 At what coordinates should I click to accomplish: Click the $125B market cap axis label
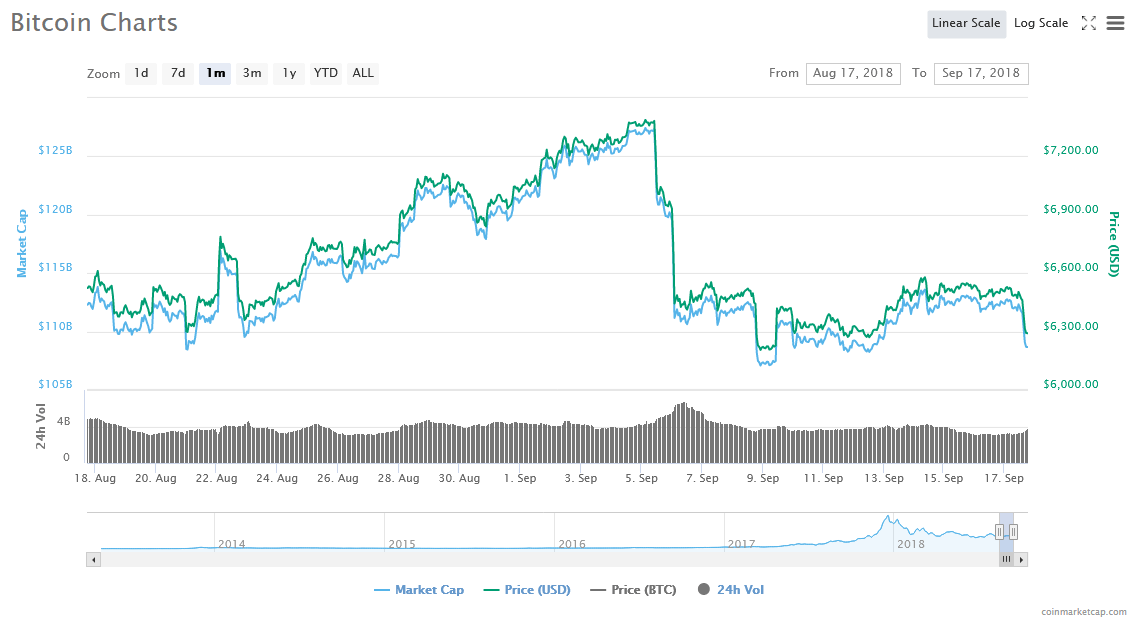(x=55, y=151)
